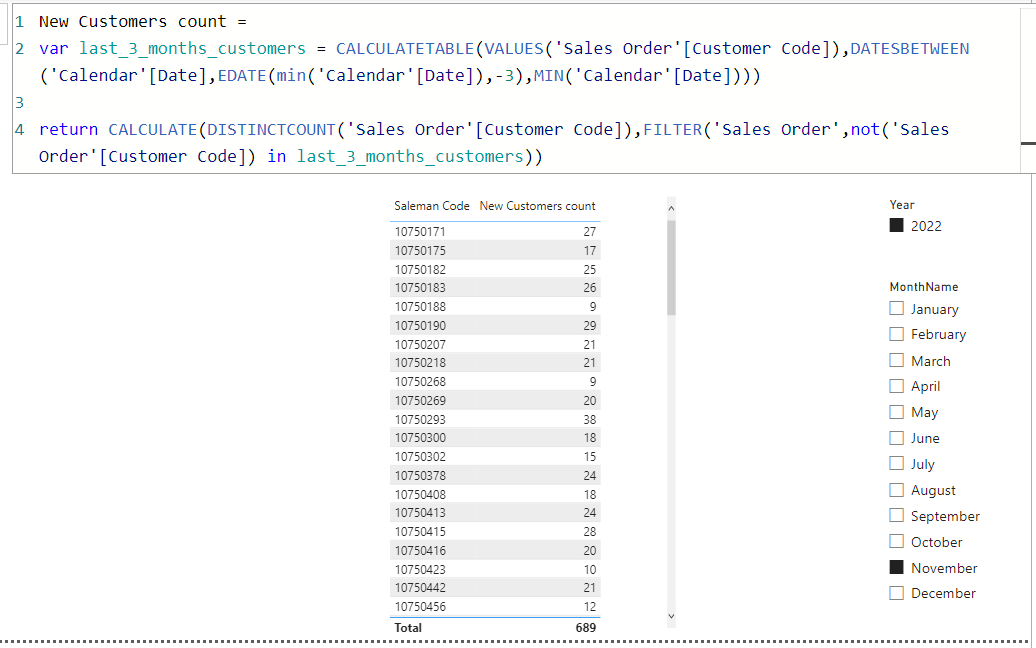The width and height of the screenshot is (1036, 648).
Task: Check the June month box
Action: (897, 438)
